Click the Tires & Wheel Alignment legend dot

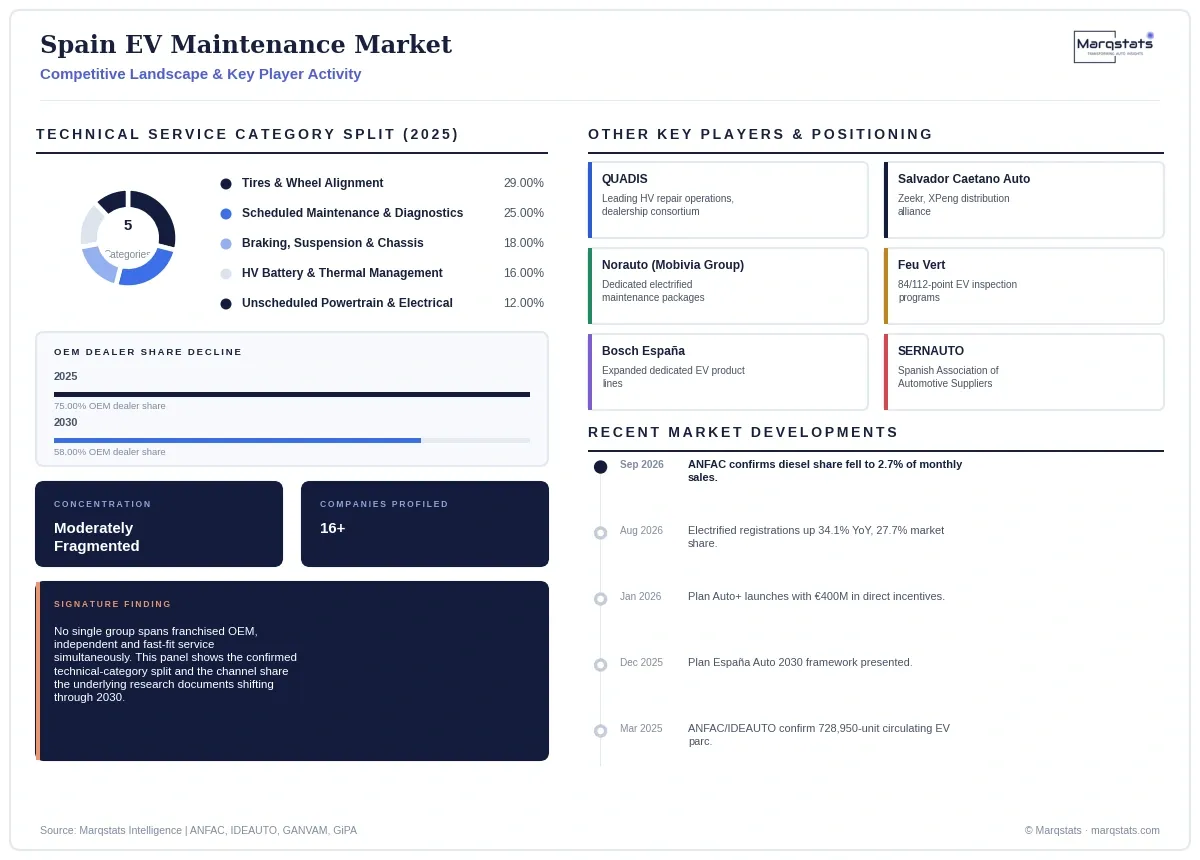tap(226, 184)
